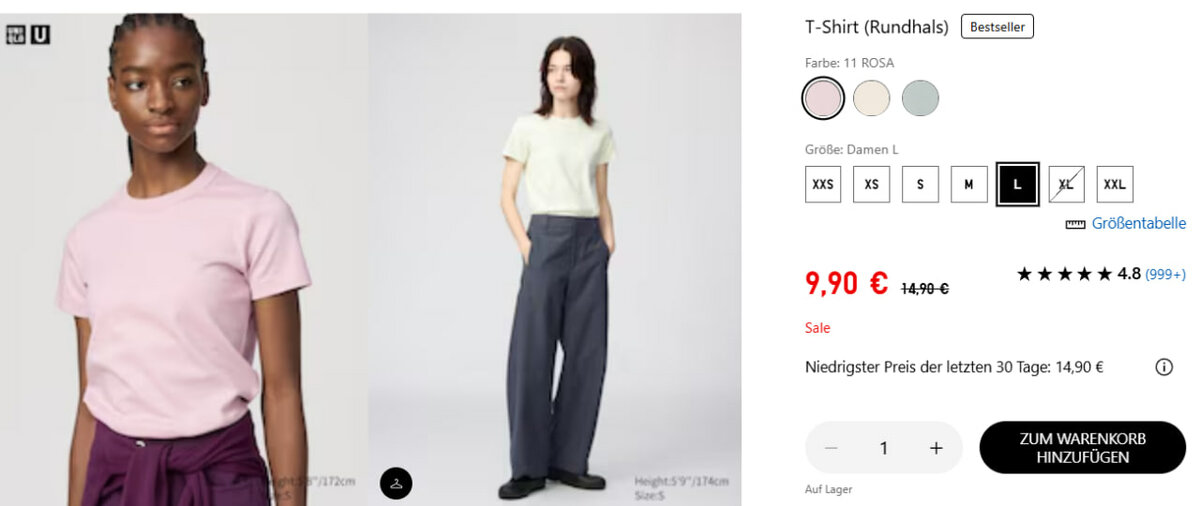Viewport: 1200px width, 506px height.
Task: Click Zum Warenkorb Hinzufügen button
Action: click(1082, 448)
